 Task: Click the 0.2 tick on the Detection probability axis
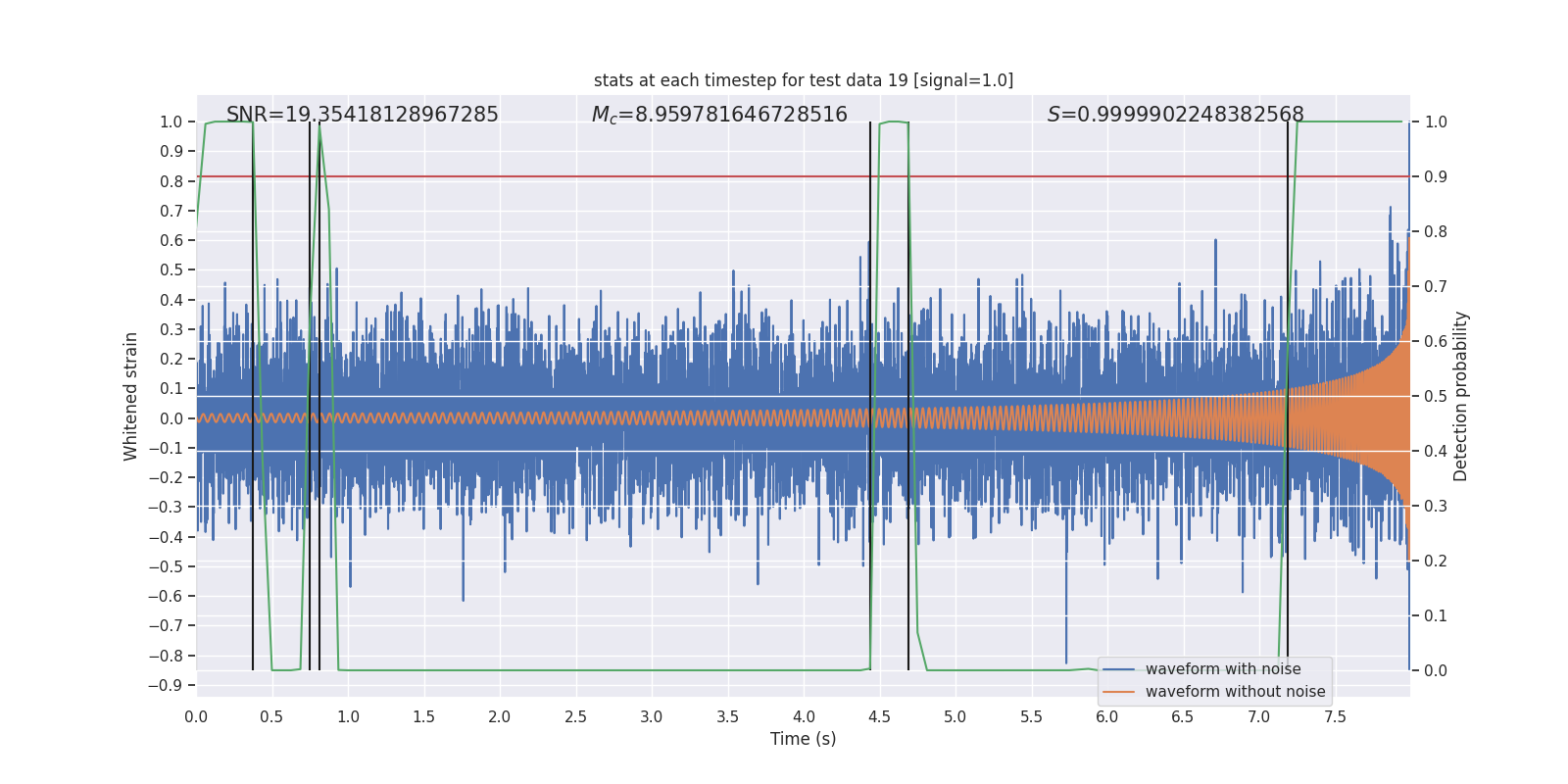[x=1436, y=561]
